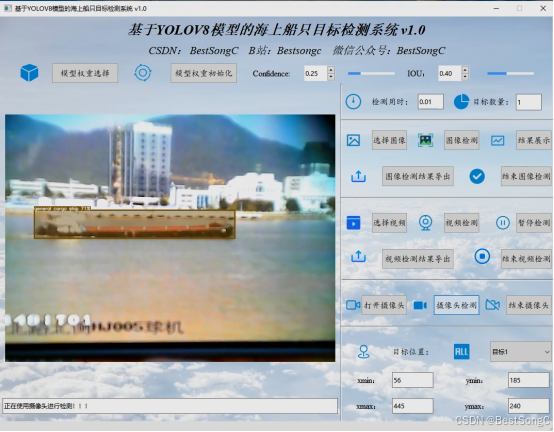Click the crossed-out camera icon
554x432 pixels.
tap(493, 305)
